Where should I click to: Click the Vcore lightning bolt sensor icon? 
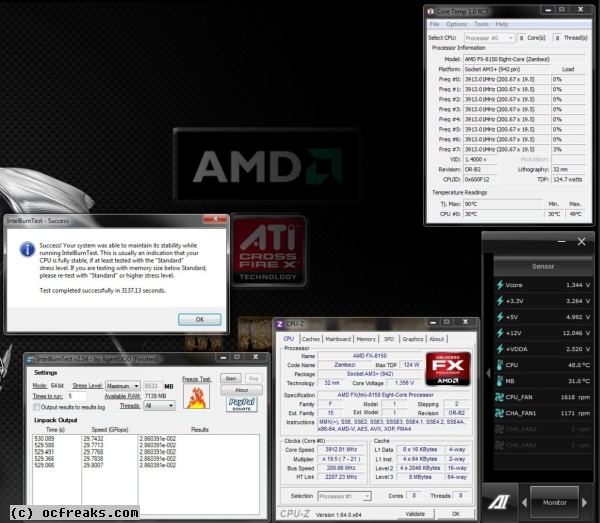click(x=500, y=285)
